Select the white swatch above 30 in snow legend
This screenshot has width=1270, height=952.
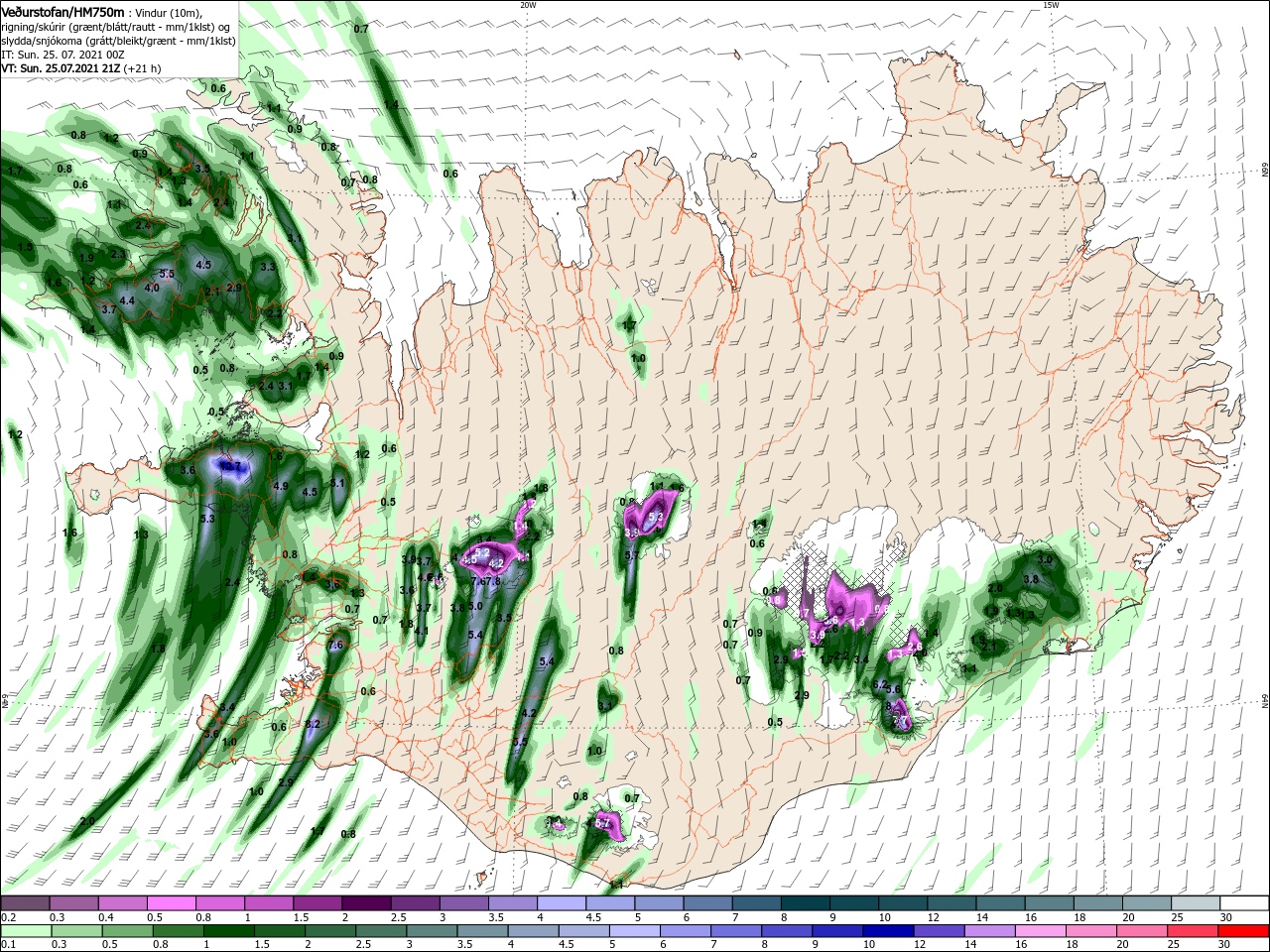tap(1245, 903)
